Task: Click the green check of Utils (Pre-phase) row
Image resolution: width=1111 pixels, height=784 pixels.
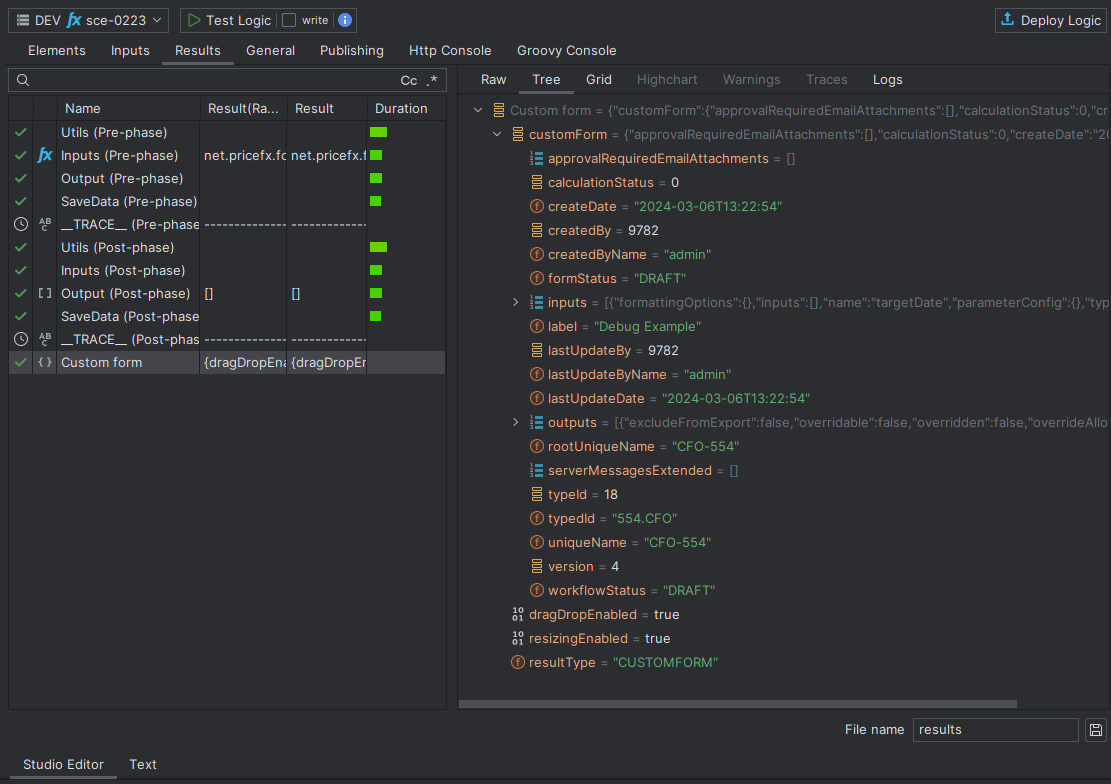Action: click(x=21, y=133)
